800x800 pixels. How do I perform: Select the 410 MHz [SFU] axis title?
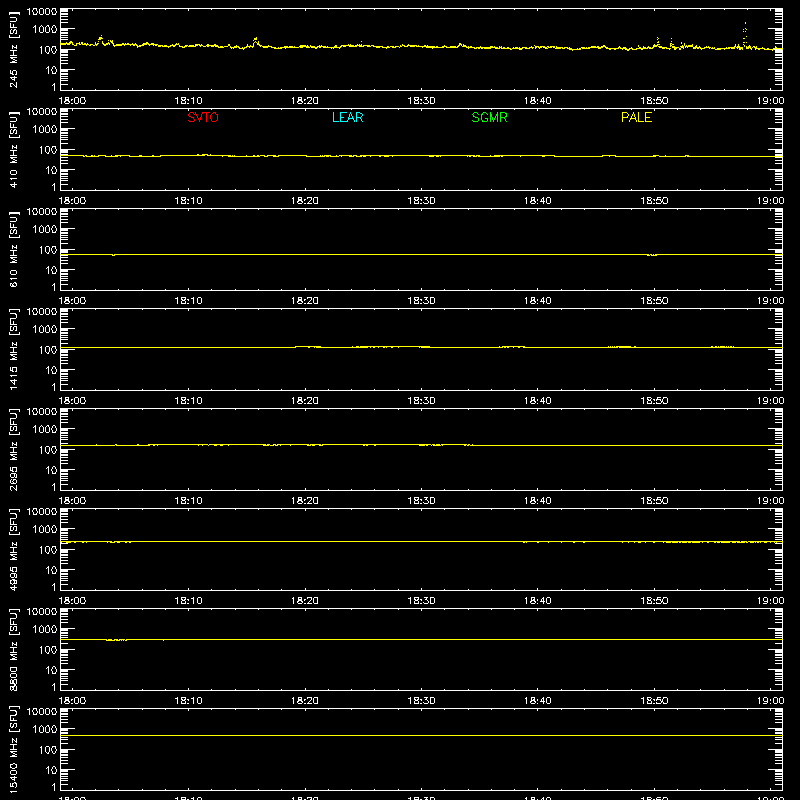pos(14,149)
